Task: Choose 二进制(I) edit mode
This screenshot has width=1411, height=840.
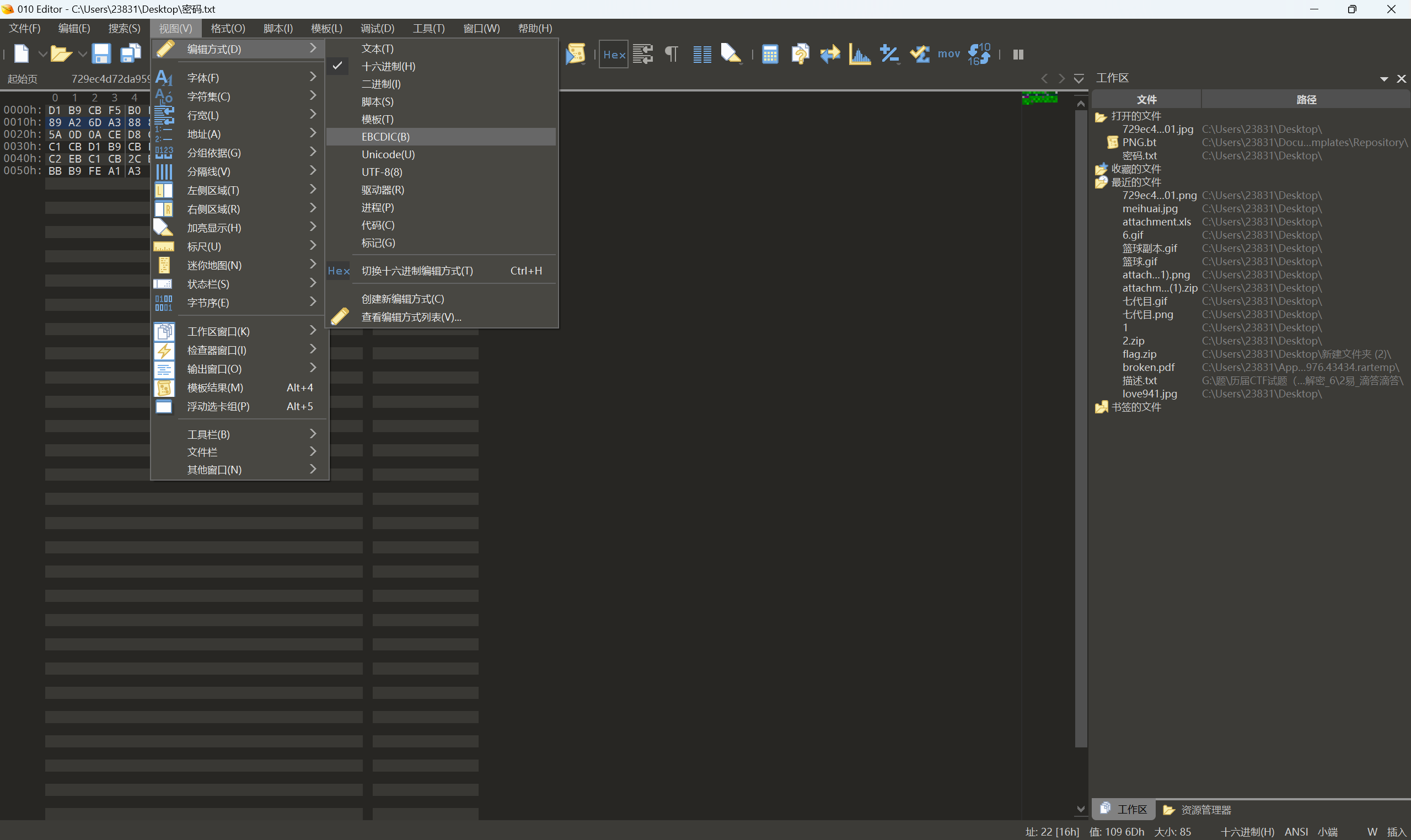Action: pos(442,84)
